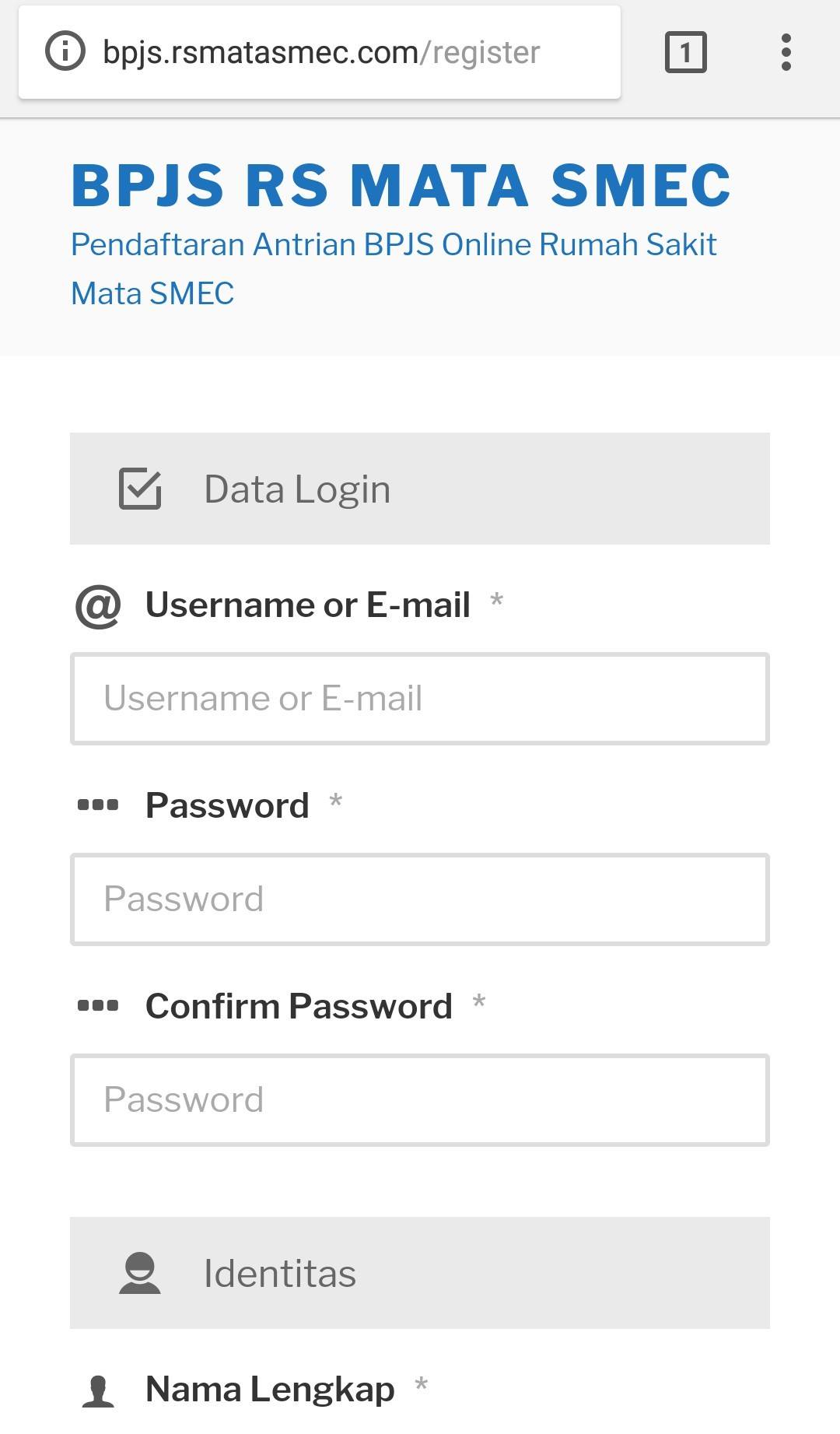Open the three-dot browser menu
Viewport: 840px width, 1434px height.
(x=786, y=52)
